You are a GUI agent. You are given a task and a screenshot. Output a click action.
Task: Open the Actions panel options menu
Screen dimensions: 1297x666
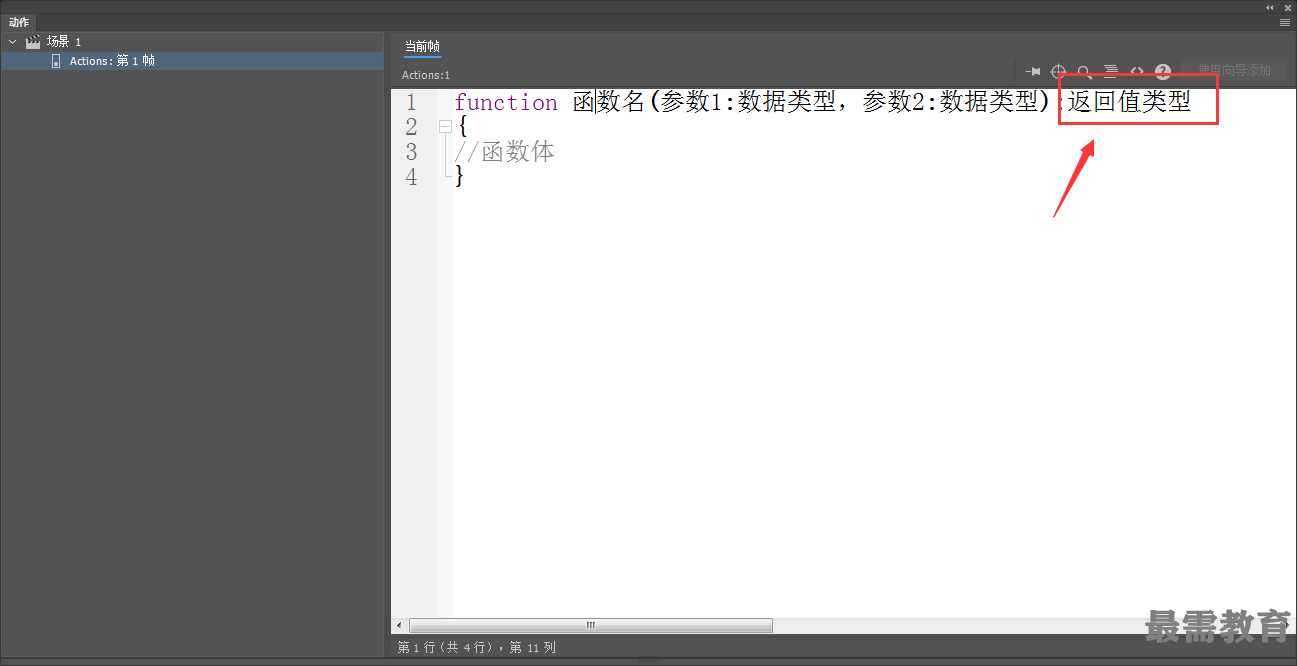click(x=1285, y=22)
